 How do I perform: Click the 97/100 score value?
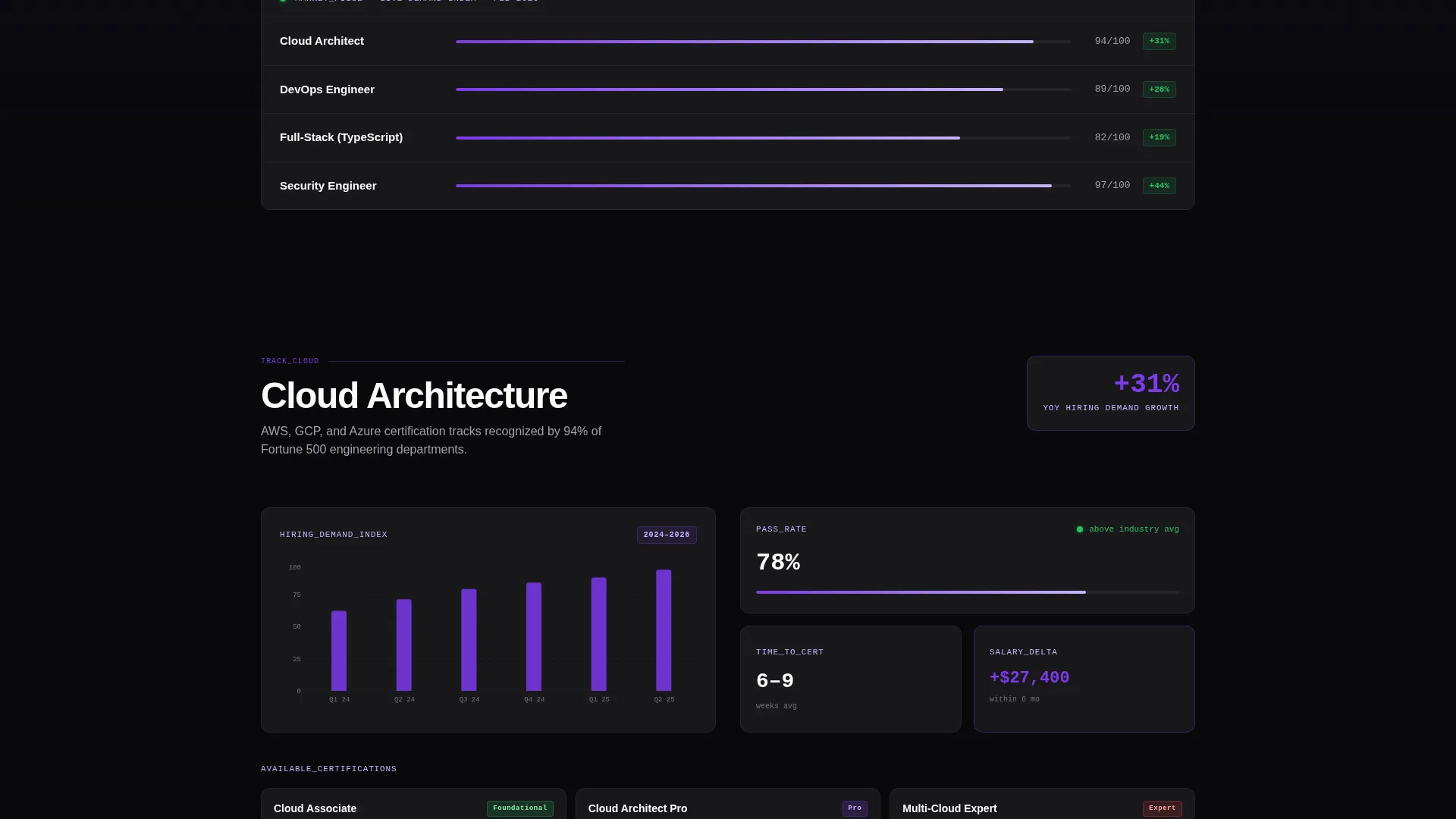1112,185
